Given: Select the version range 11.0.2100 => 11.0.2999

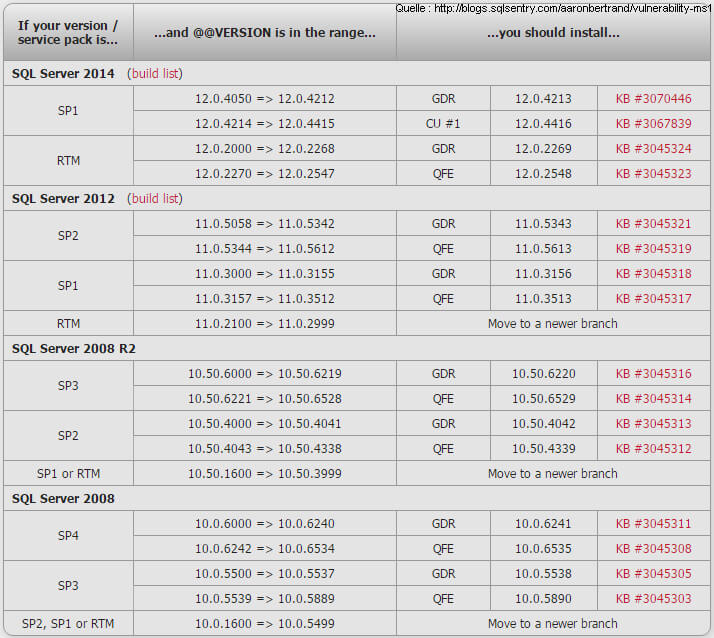Looking at the screenshot, I should [265, 324].
